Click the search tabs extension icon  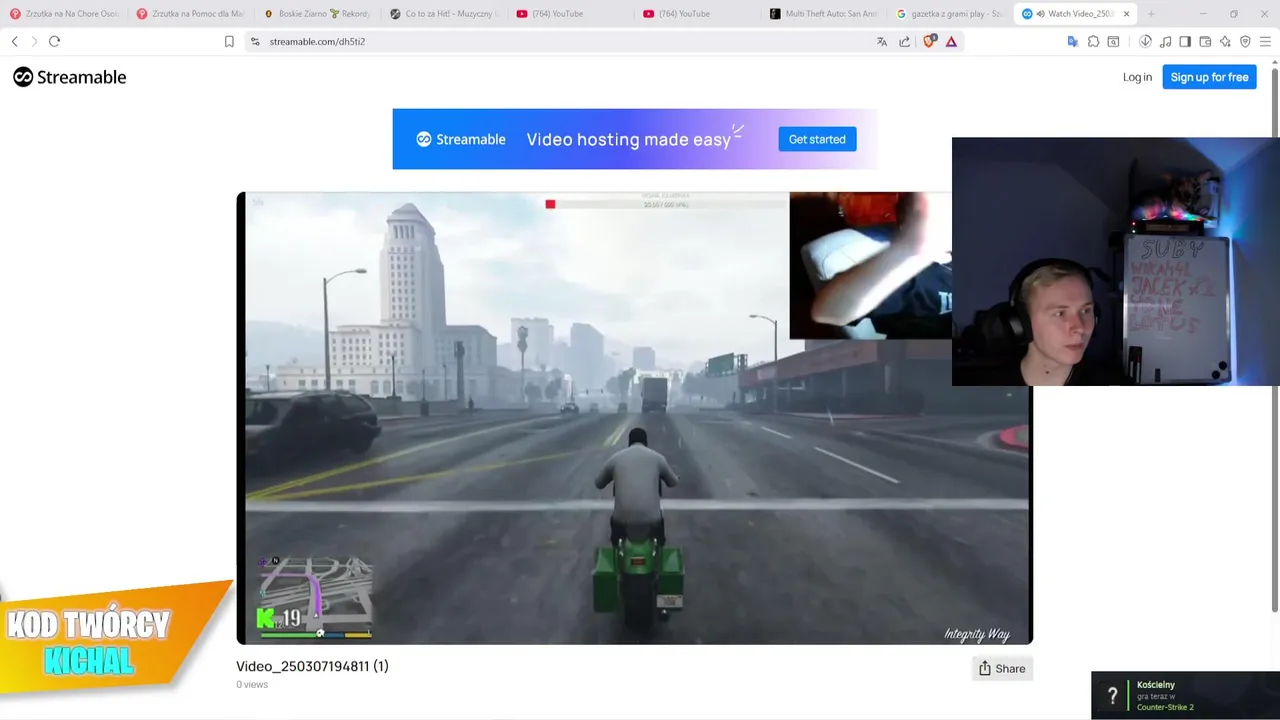point(1113,41)
